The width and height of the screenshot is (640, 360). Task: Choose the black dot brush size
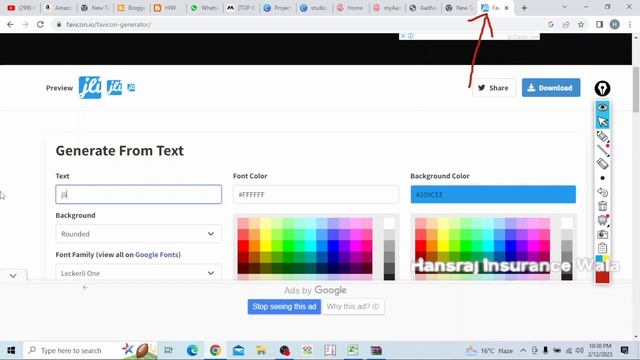(x=602, y=178)
